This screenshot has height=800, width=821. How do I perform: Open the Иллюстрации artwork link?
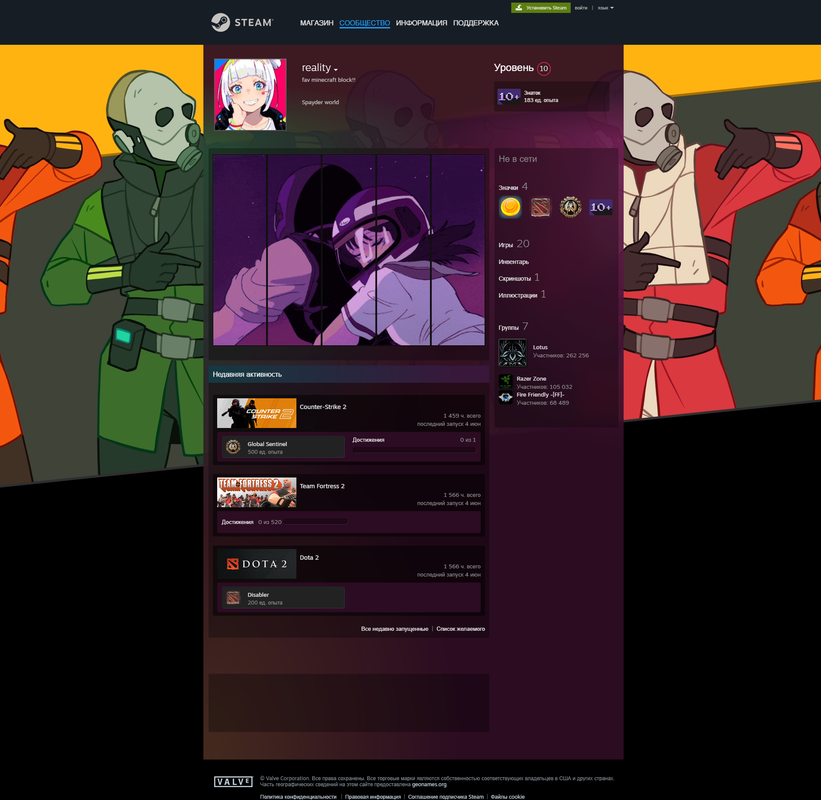(x=522, y=295)
